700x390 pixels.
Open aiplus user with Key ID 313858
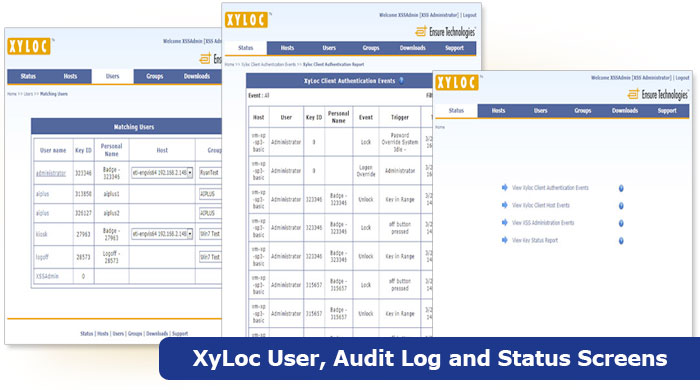42,194
